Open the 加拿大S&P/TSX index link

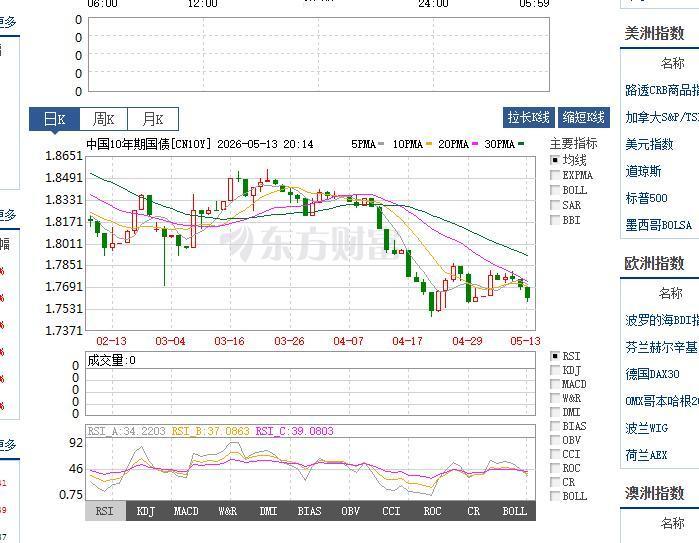coord(662,117)
